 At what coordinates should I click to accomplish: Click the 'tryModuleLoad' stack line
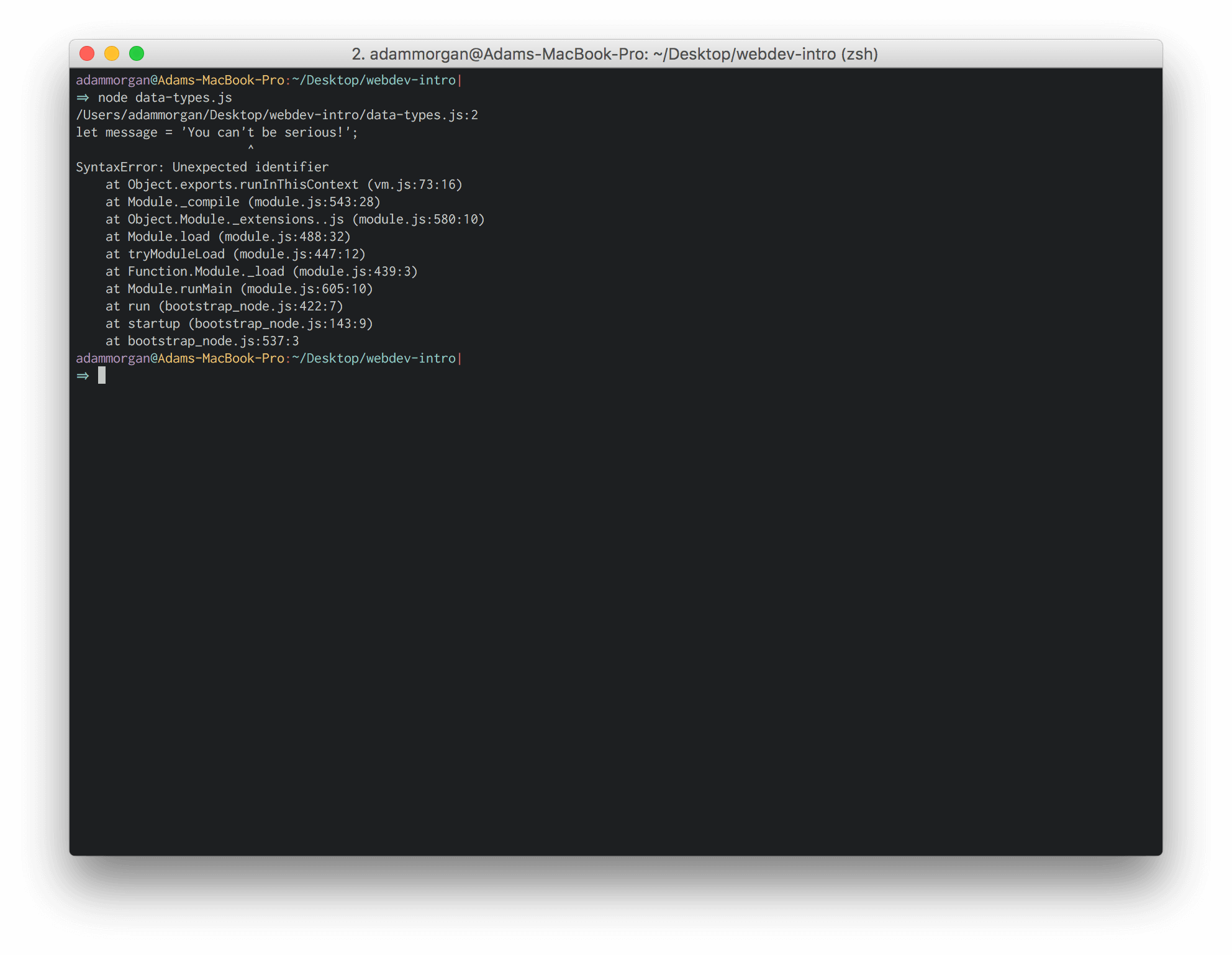click(x=235, y=254)
